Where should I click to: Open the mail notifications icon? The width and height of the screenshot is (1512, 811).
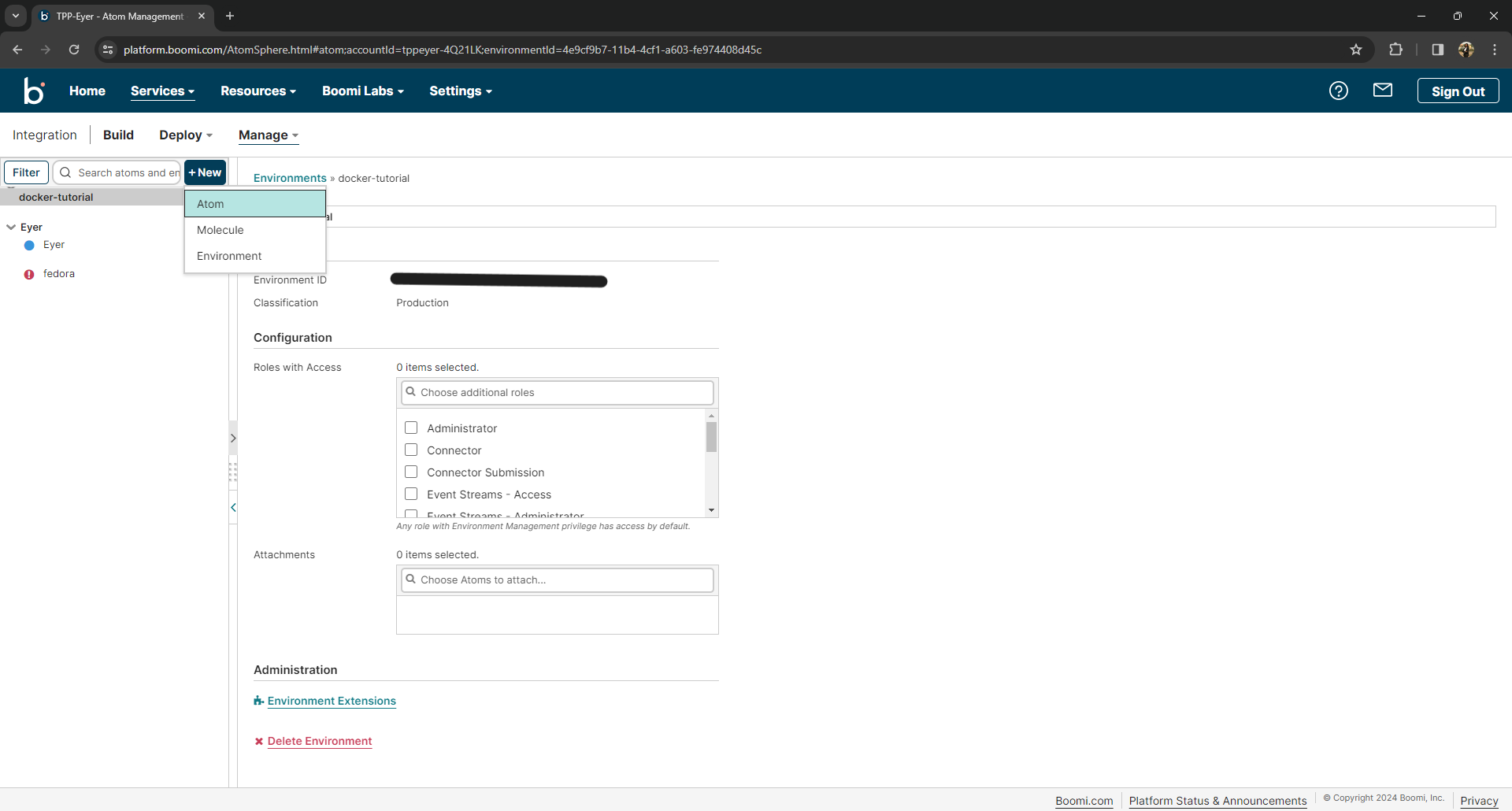click(x=1383, y=90)
